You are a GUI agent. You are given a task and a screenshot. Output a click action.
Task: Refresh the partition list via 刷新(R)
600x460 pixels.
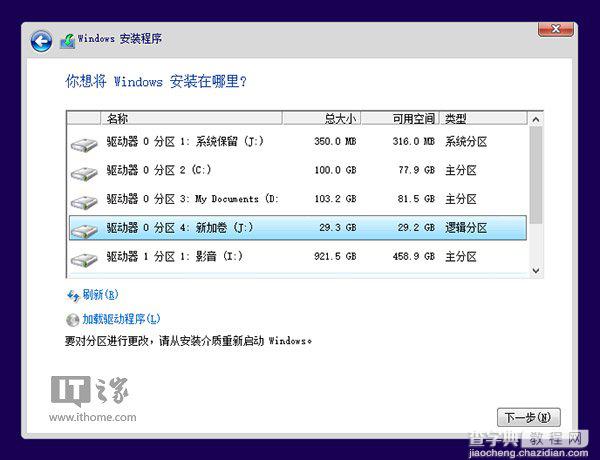101,295
